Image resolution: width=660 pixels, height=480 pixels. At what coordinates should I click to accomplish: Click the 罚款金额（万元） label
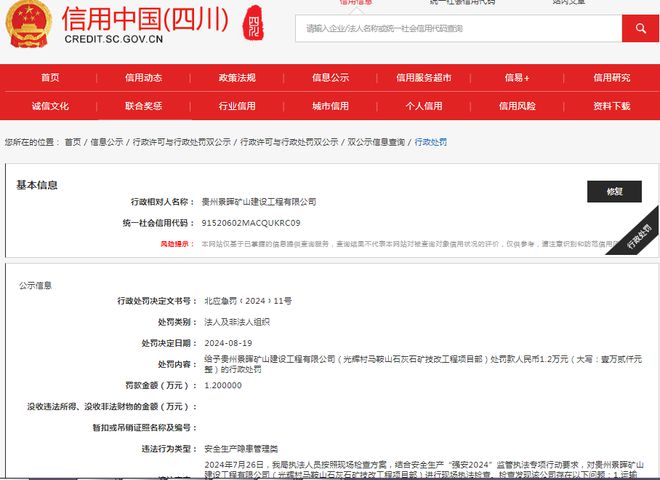click(x=161, y=385)
